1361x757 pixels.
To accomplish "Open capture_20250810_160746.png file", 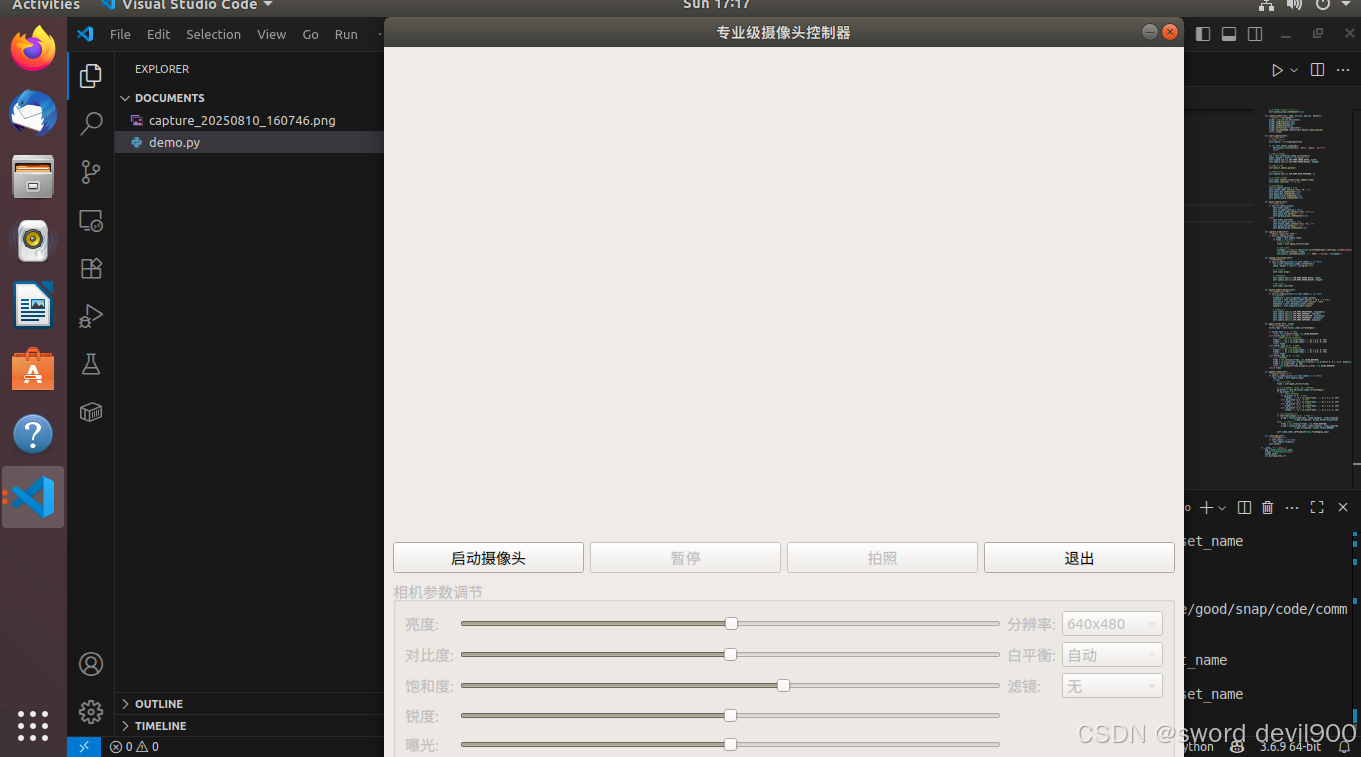I will (x=249, y=120).
